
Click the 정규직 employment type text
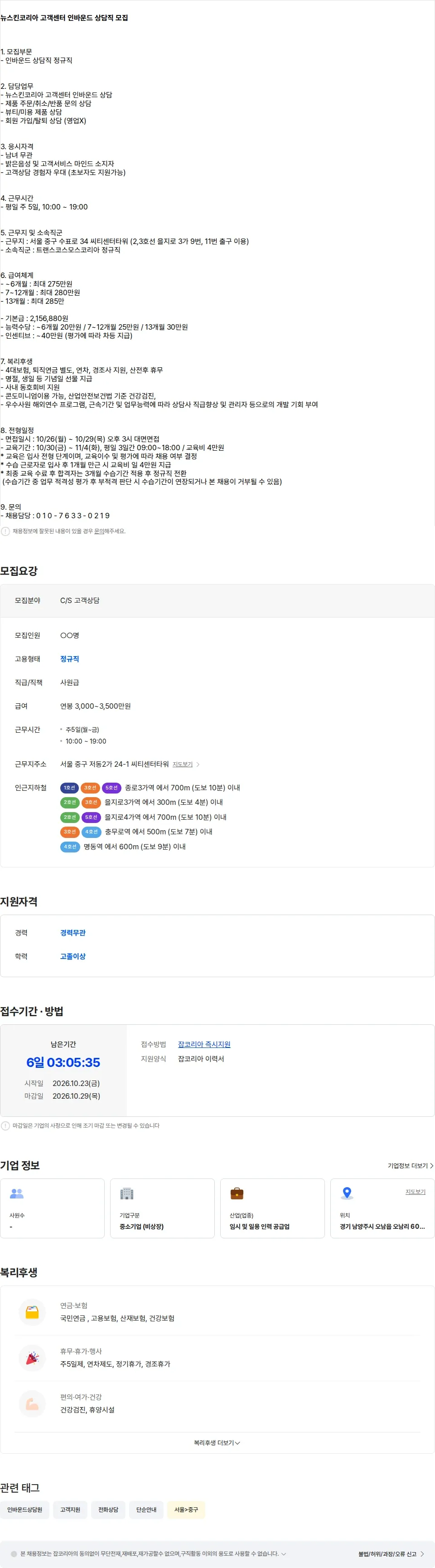pos(69,659)
